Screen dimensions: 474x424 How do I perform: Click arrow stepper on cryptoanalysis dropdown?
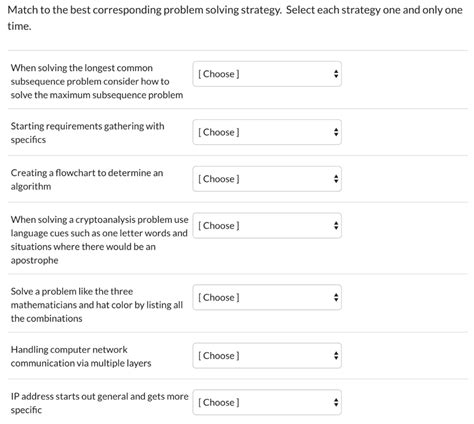click(336, 226)
